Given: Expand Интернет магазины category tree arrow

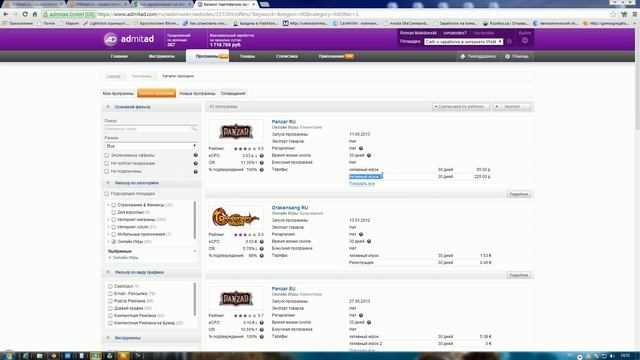Looking at the screenshot, I should 109,220.
